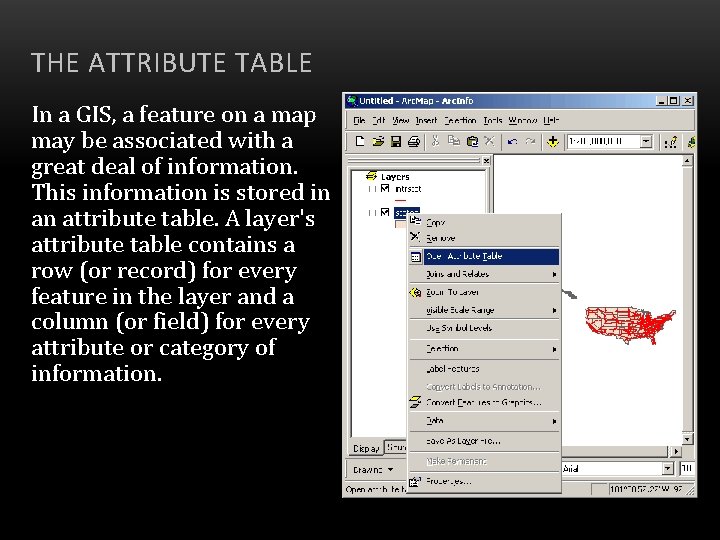Choose Use Symbol Levels
This screenshot has width=720, height=540.
[484, 328]
